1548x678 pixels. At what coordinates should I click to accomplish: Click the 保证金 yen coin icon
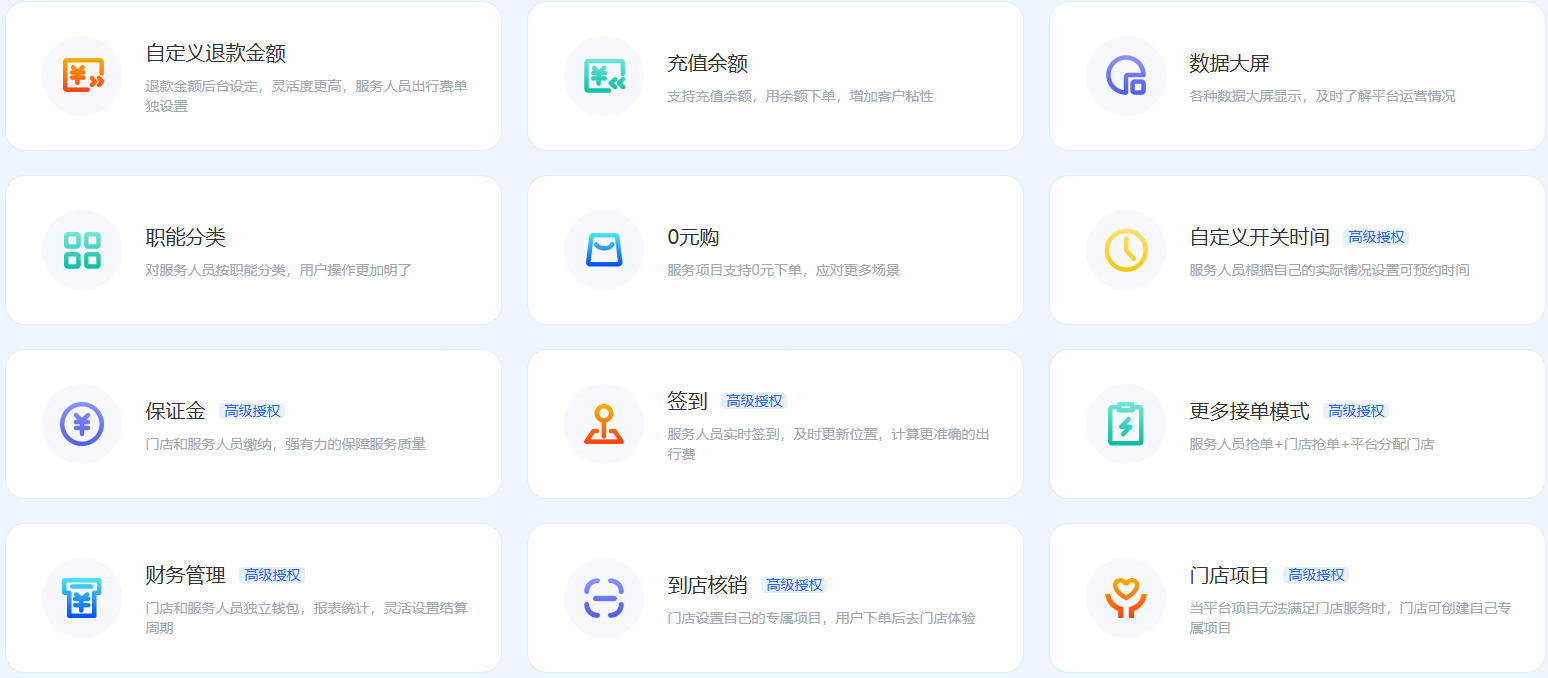click(x=82, y=424)
